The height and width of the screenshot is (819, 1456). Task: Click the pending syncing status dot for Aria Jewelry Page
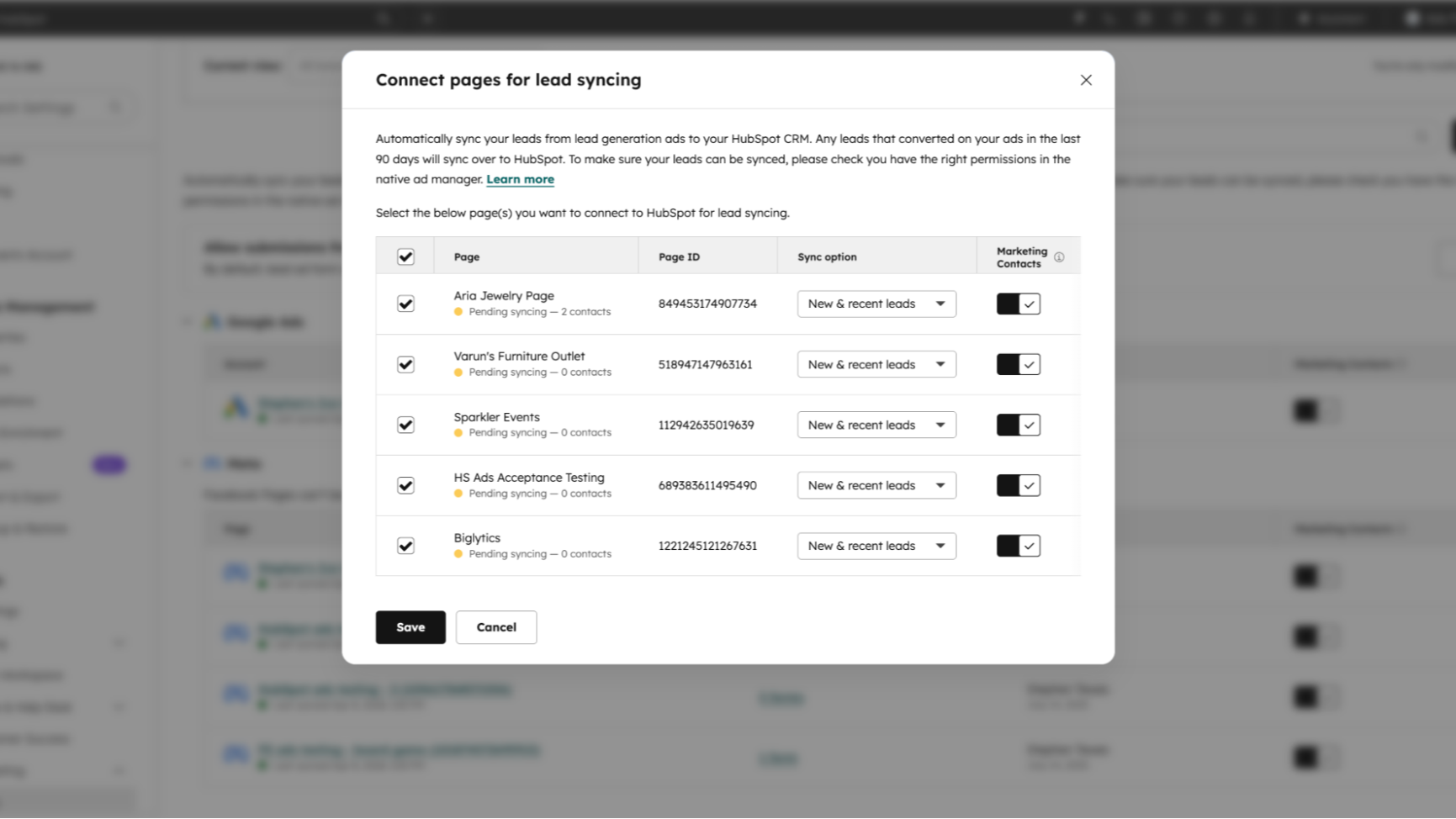point(458,311)
